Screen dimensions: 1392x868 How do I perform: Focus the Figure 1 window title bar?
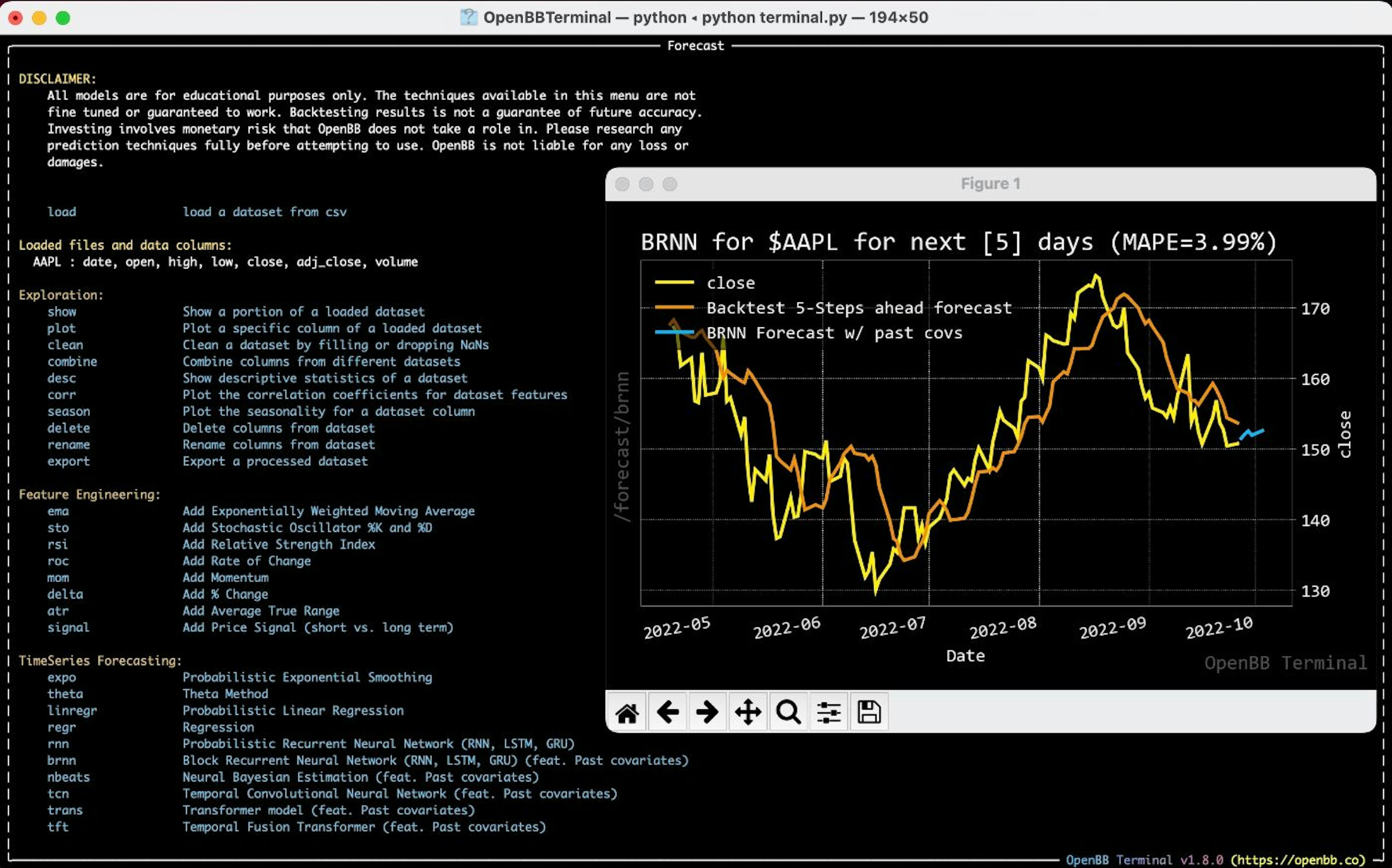click(x=990, y=184)
